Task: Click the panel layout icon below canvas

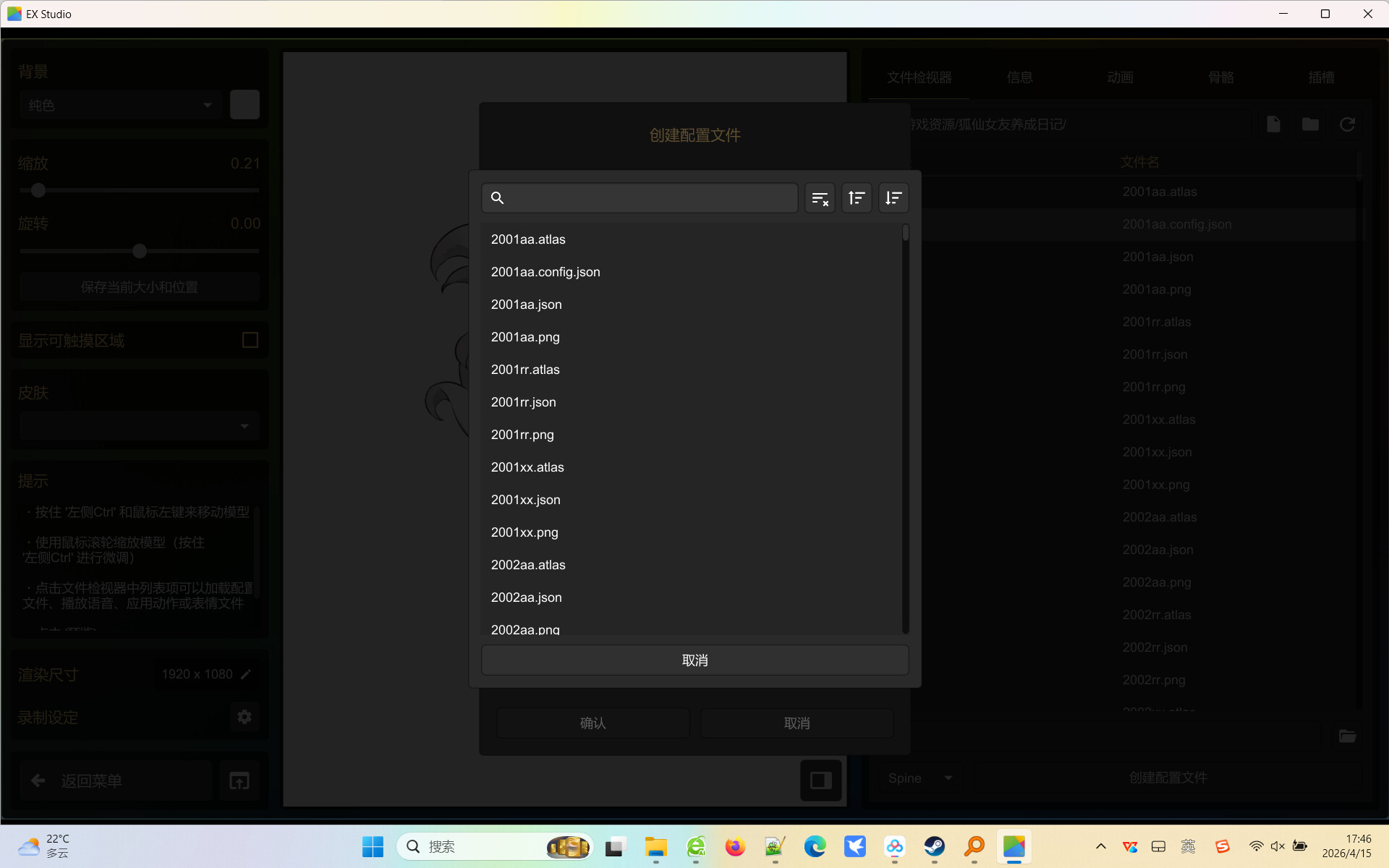Action: tap(820, 780)
